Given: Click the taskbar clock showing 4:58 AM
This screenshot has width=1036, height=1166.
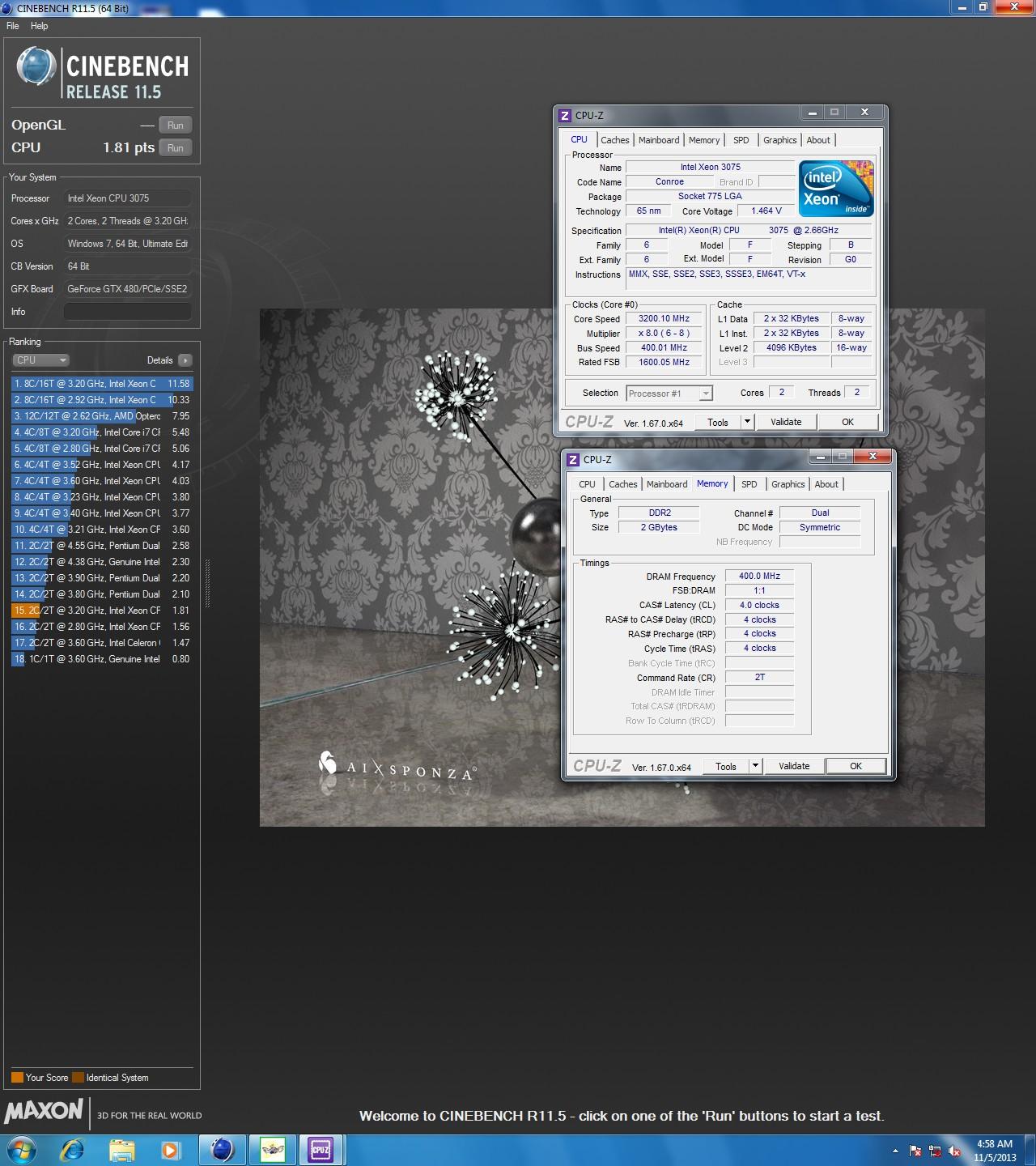Looking at the screenshot, I should (995, 1151).
